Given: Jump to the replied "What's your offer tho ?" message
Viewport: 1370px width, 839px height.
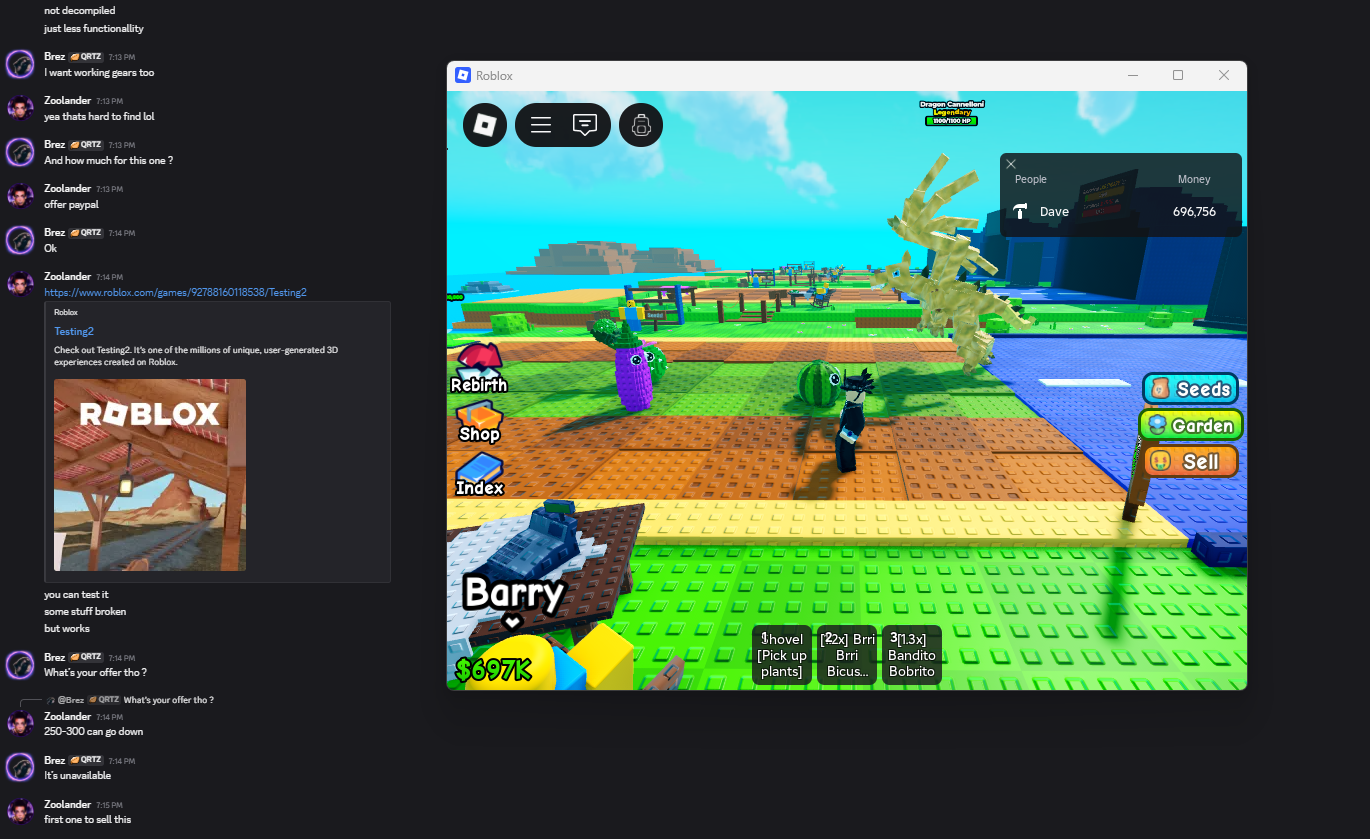Looking at the screenshot, I should [x=169, y=700].
